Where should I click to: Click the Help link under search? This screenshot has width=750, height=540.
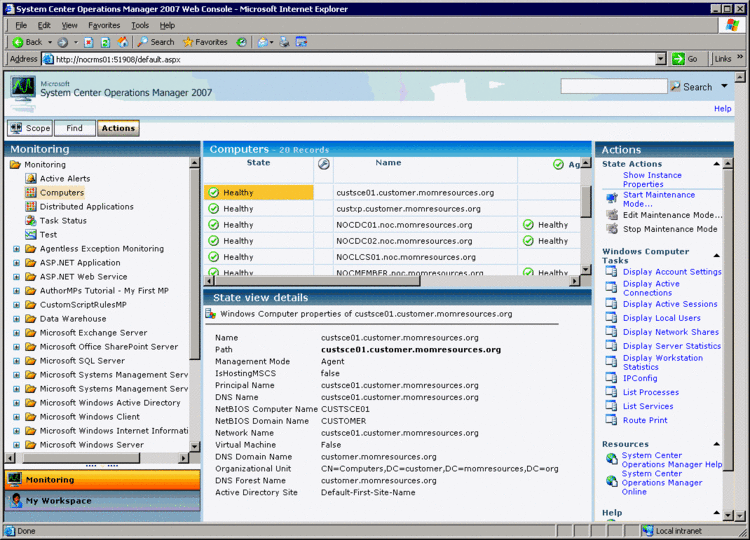[x=722, y=109]
